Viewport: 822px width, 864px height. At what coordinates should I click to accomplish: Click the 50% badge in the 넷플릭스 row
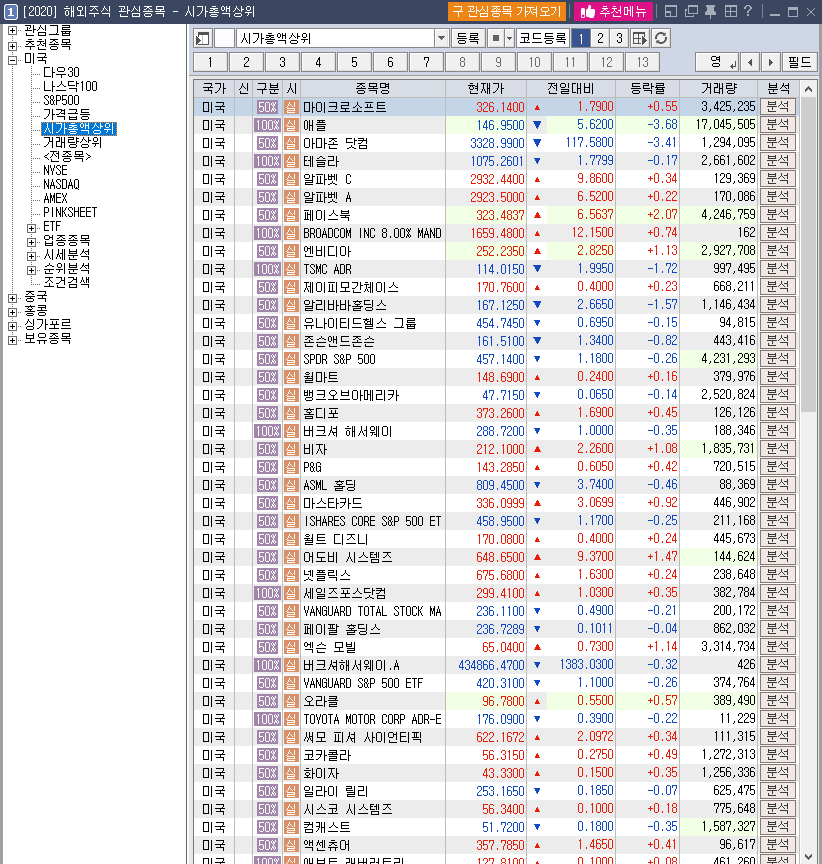267,575
